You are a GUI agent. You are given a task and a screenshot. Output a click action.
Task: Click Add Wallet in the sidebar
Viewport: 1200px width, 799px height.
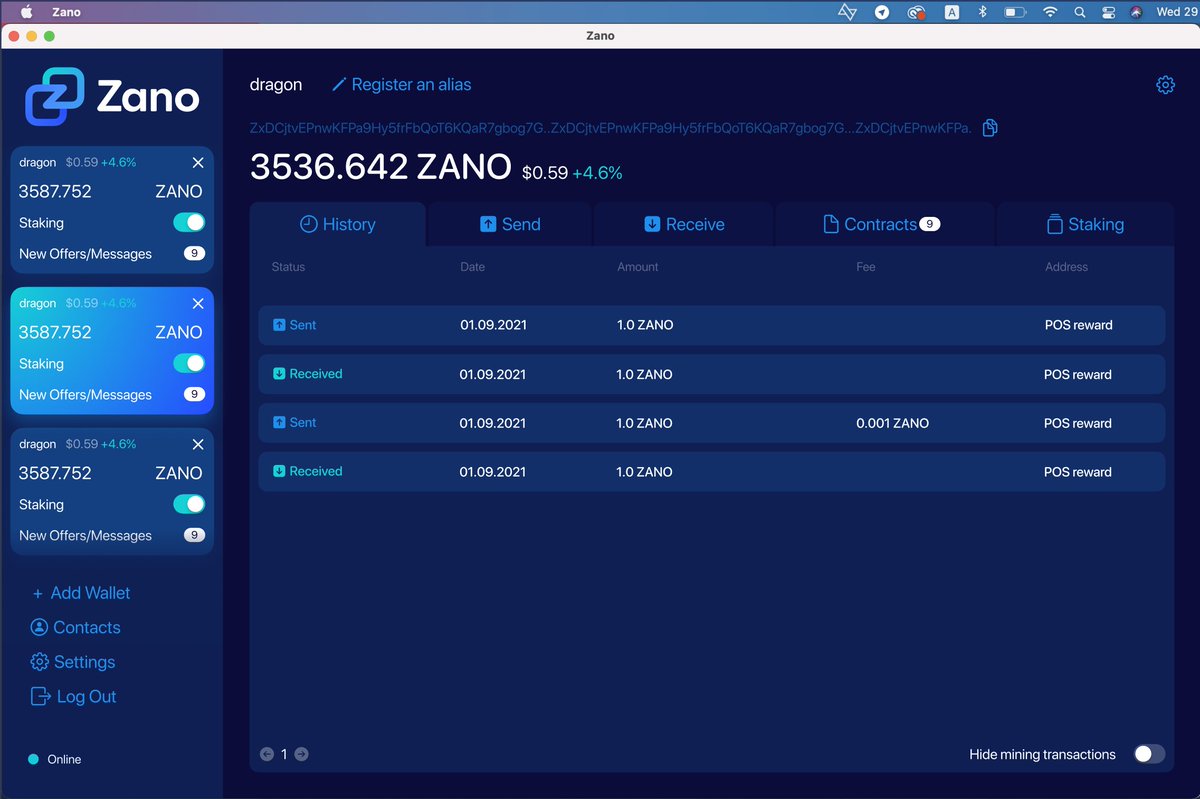click(x=81, y=593)
